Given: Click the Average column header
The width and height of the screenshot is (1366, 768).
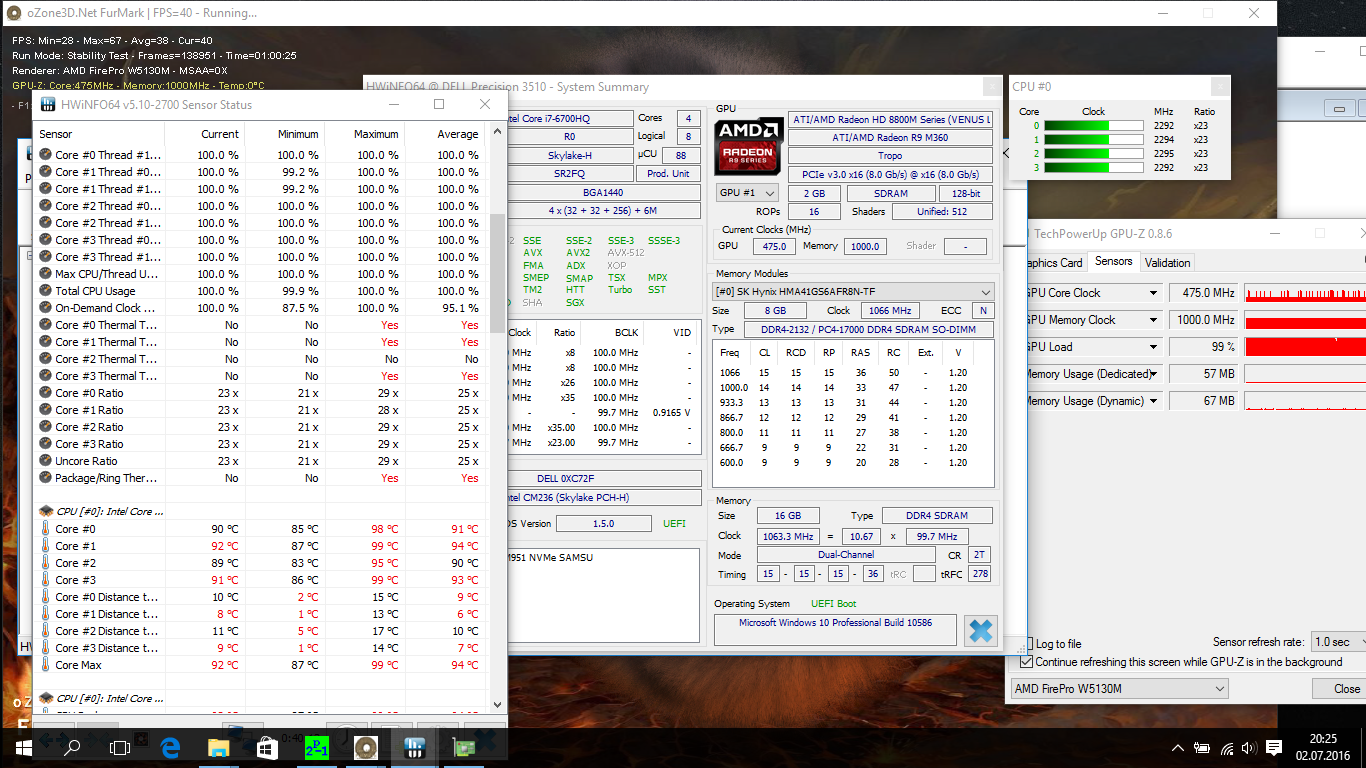Looking at the screenshot, I should [x=445, y=134].
